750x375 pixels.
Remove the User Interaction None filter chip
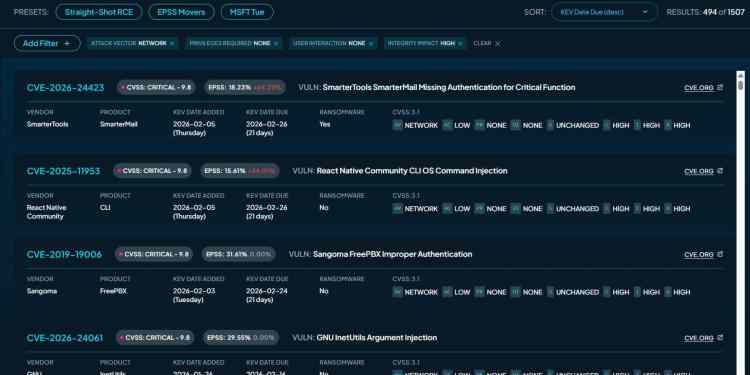pyautogui.click(x=371, y=44)
